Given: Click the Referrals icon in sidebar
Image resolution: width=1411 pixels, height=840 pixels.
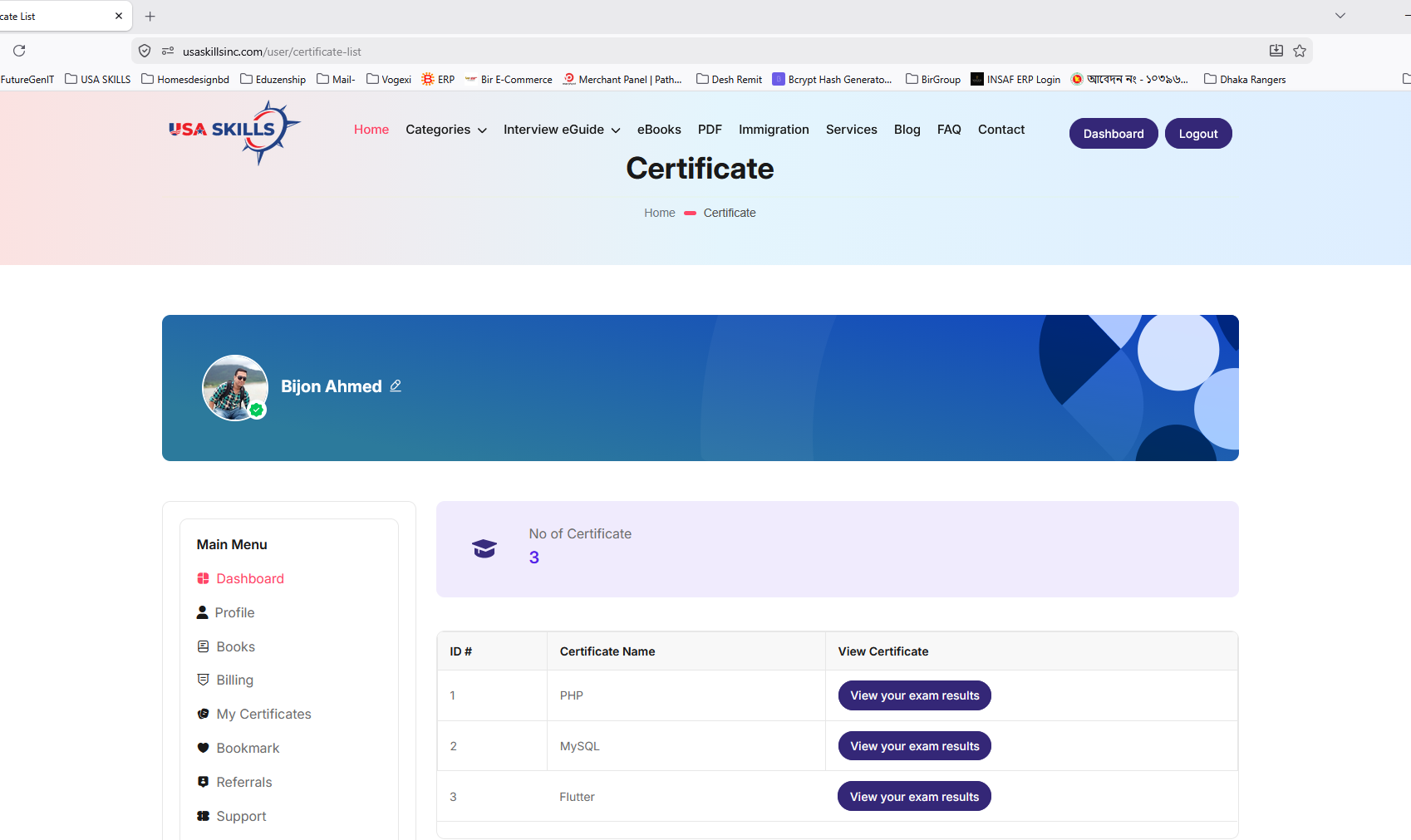Looking at the screenshot, I should click(x=203, y=782).
